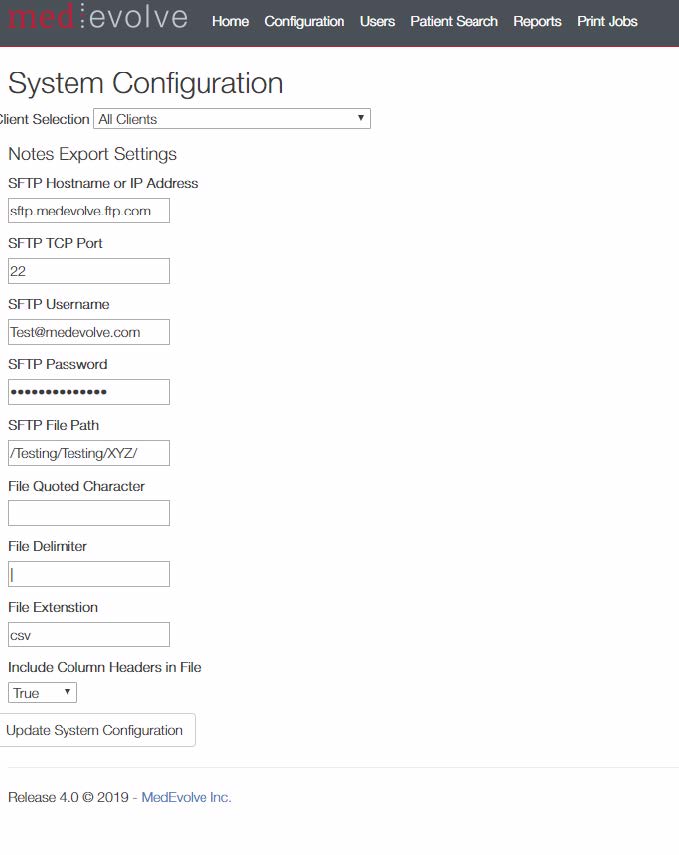
Task: Click the File Extension text field
Action: tap(89, 635)
